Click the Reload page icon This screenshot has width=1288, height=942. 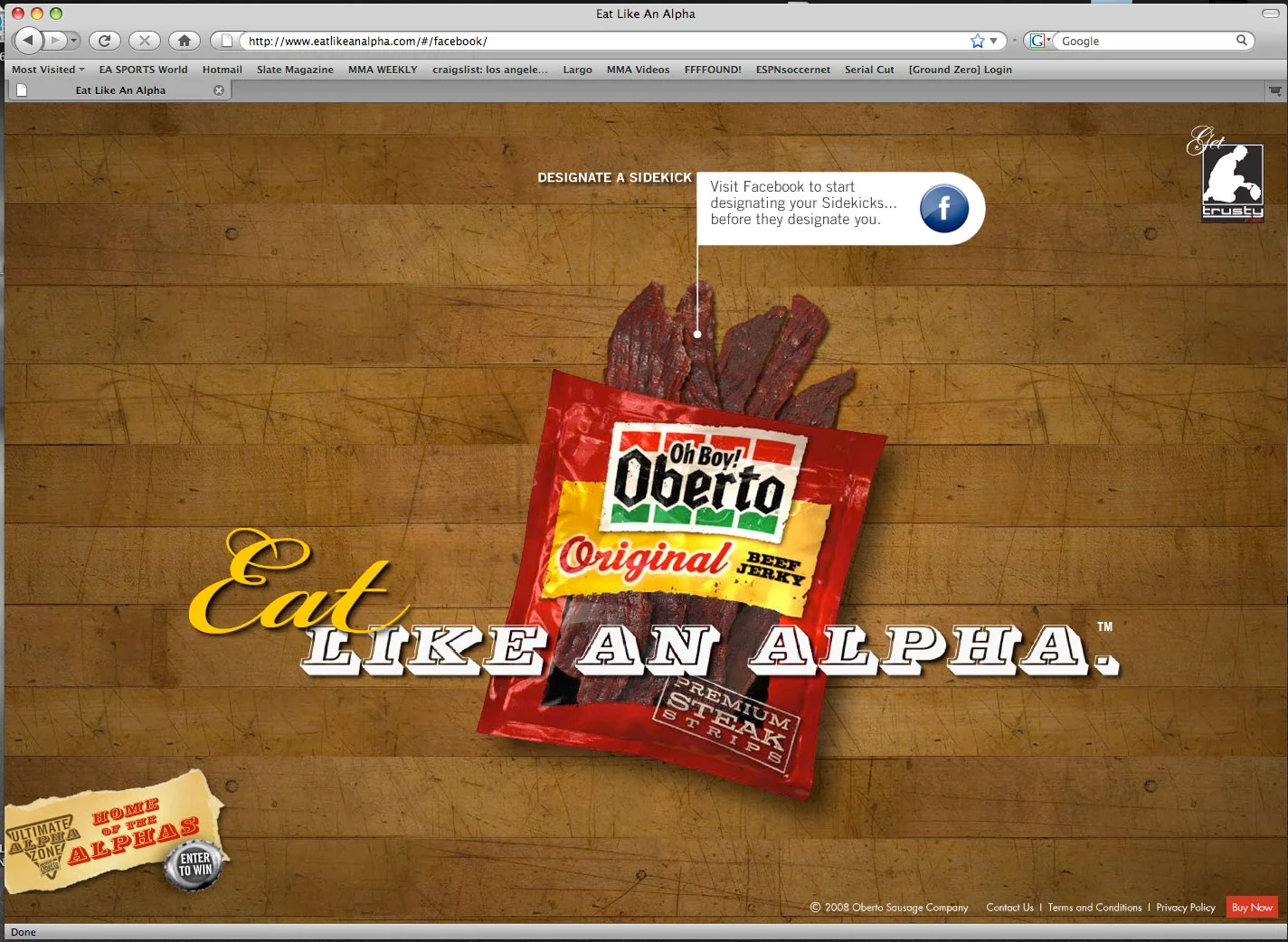point(105,41)
